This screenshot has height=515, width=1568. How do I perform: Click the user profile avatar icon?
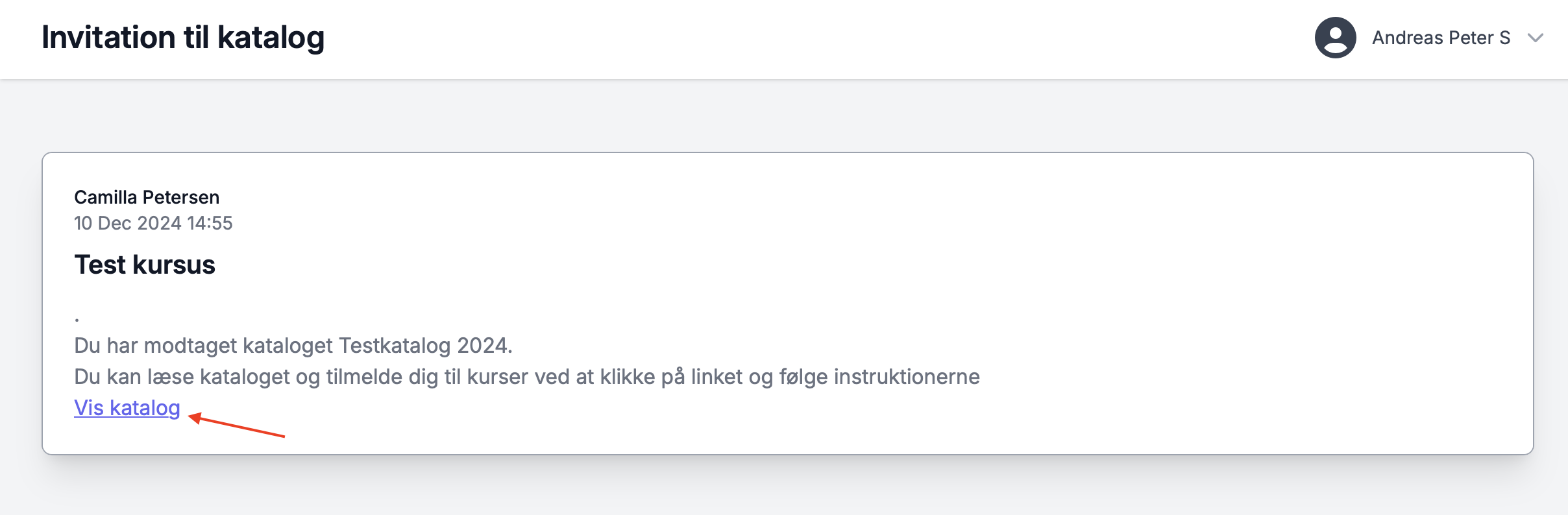coord(1335,38)
